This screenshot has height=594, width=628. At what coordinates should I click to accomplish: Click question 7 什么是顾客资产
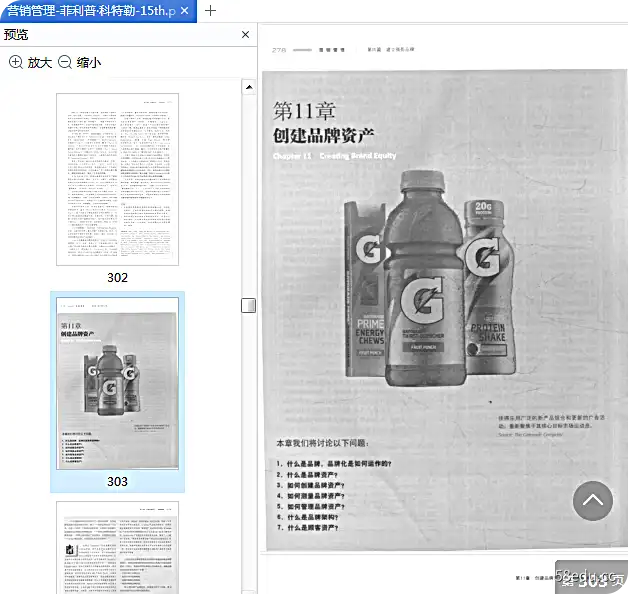click(x=307, y=528)
